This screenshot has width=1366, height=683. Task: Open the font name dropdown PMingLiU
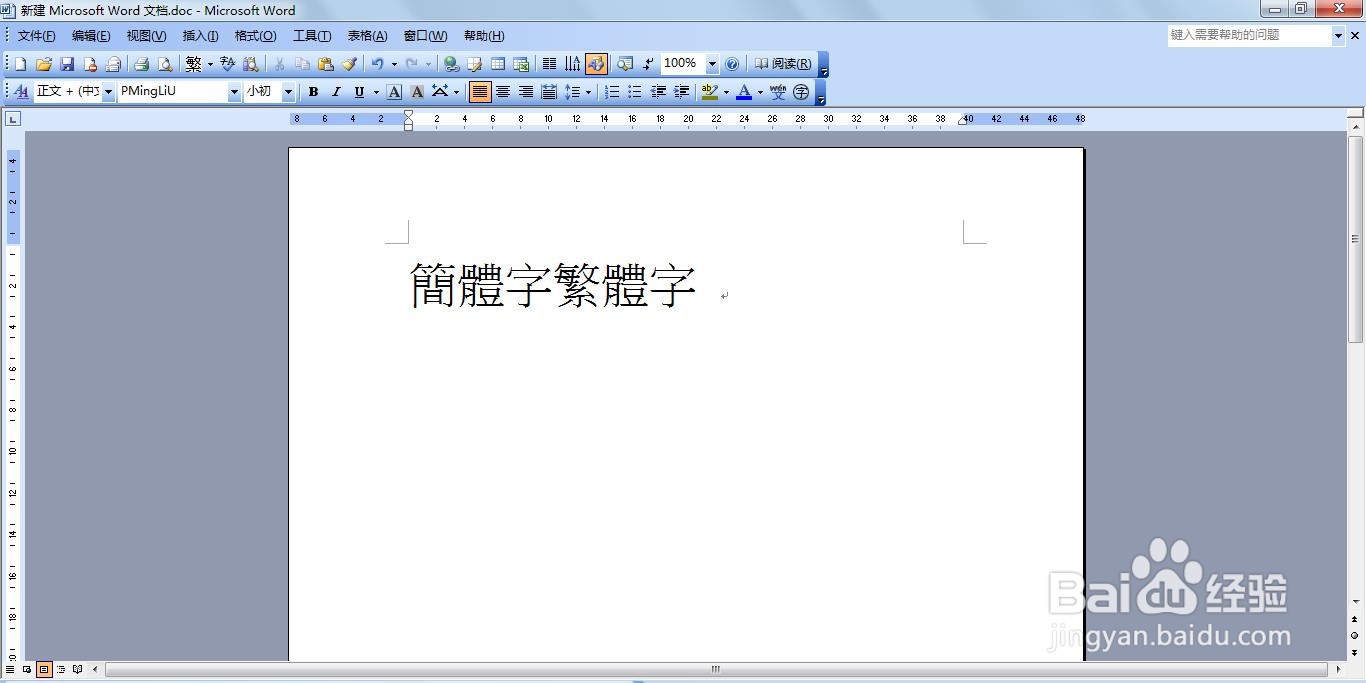[x=234, y=92]
